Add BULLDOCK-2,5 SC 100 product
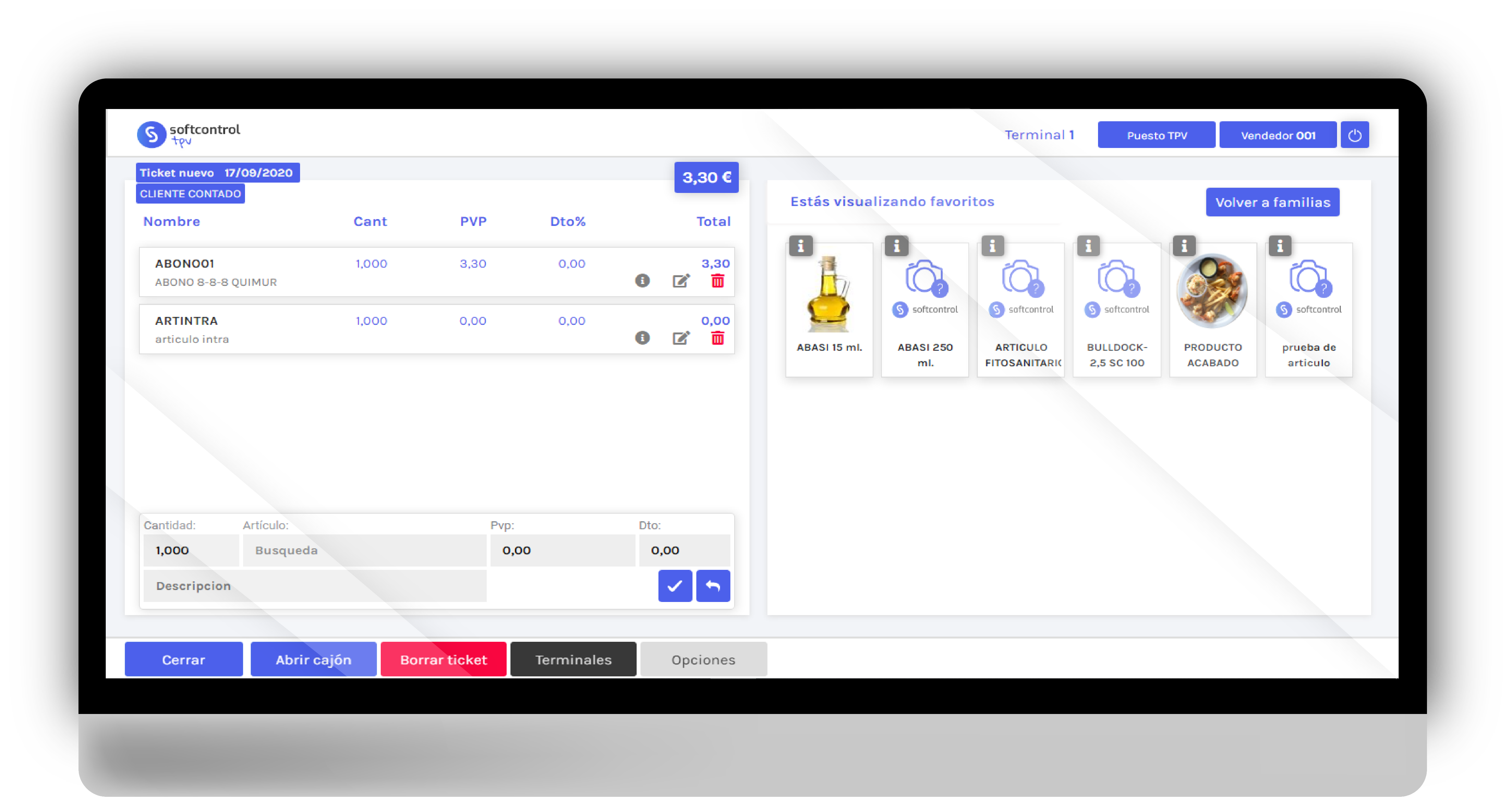This screenshot has width=1512, height=799. point(1117,309)
